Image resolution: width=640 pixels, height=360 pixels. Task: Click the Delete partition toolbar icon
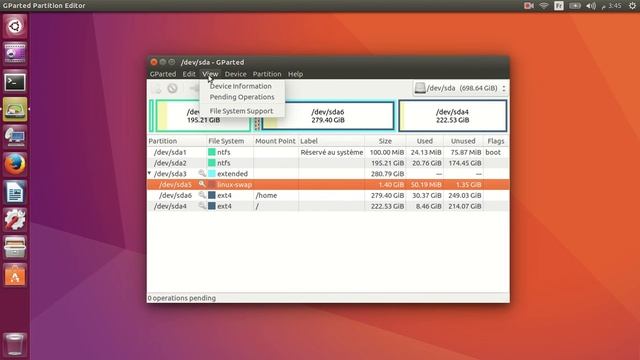coord(172,88)
